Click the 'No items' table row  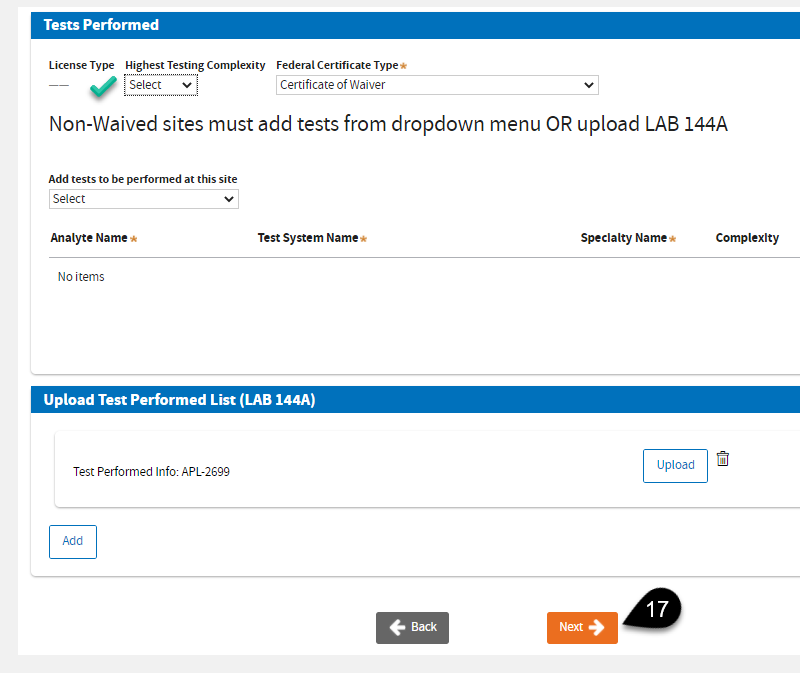(x=81, y=277)
